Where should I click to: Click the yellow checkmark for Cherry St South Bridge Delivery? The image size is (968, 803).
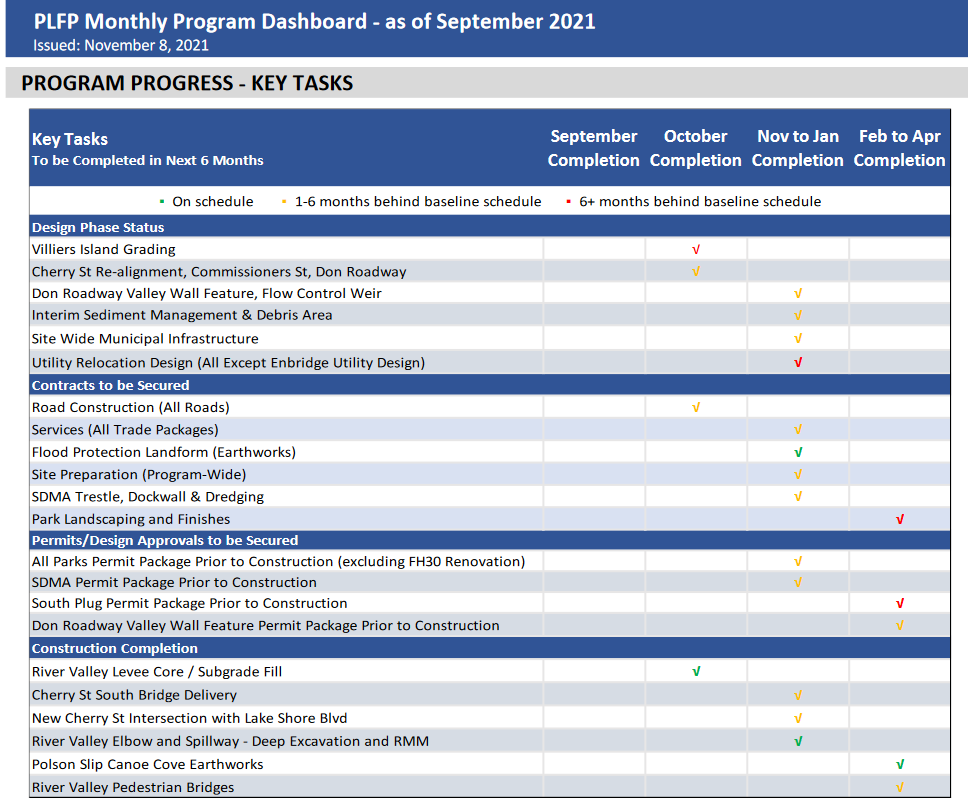tap(798, 694)
